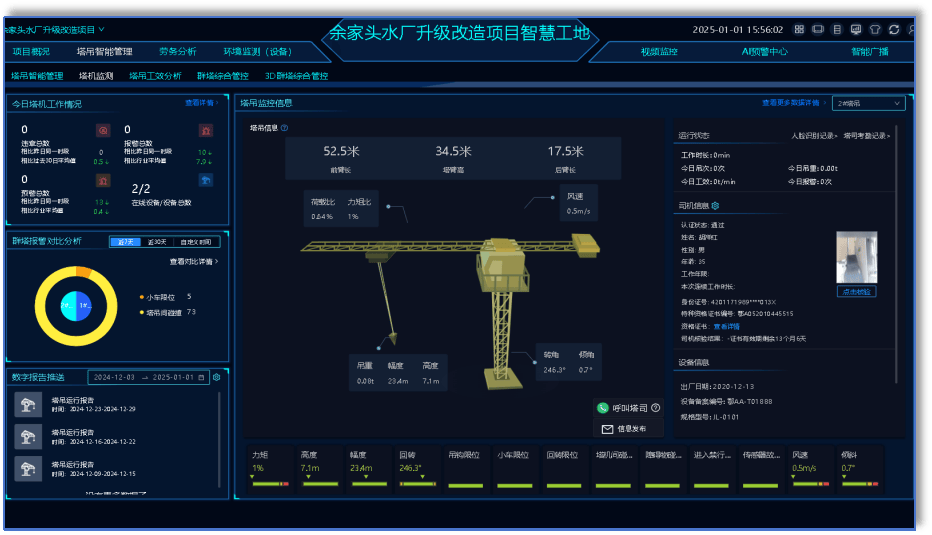Click the refresh icon in top toolbar
932x535 pixels.
[x=894, y=30]
